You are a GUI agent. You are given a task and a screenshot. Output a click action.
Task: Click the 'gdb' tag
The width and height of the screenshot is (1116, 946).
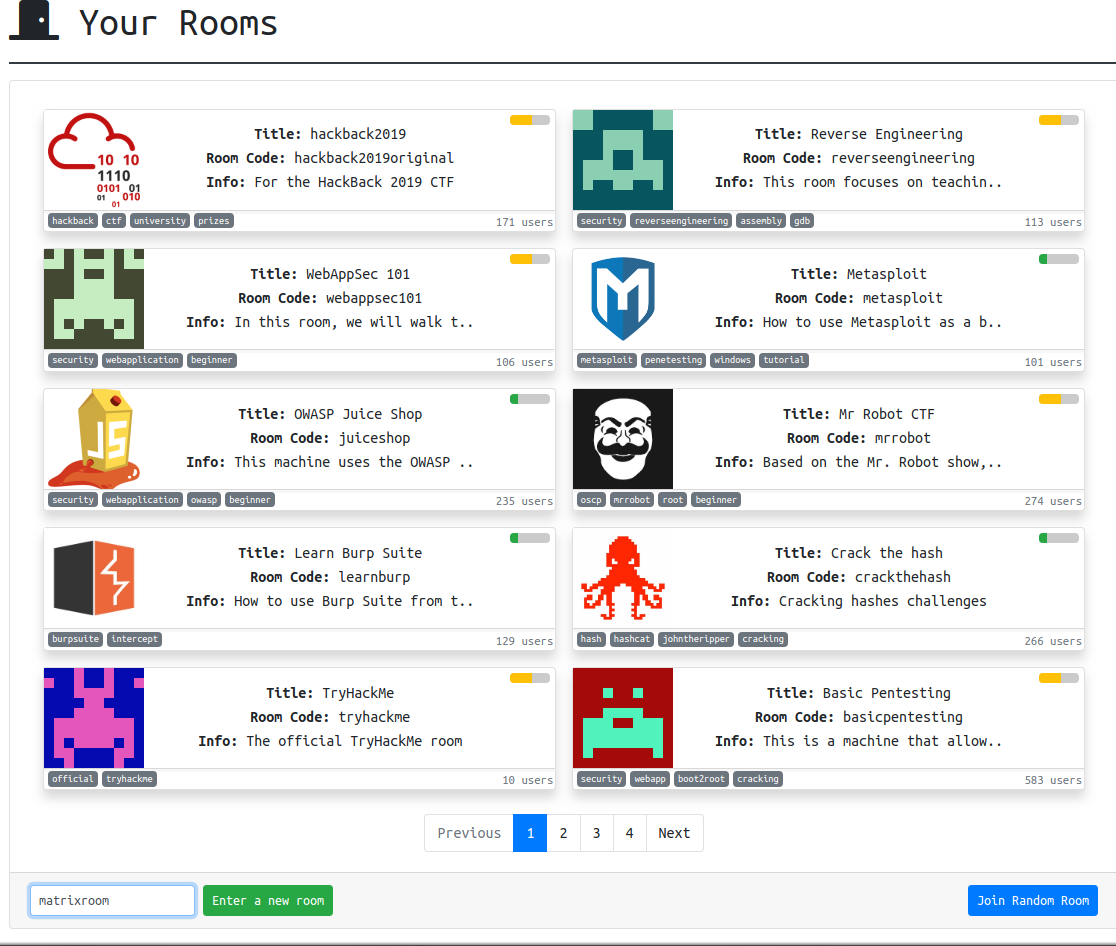click(x=802, y=221)
